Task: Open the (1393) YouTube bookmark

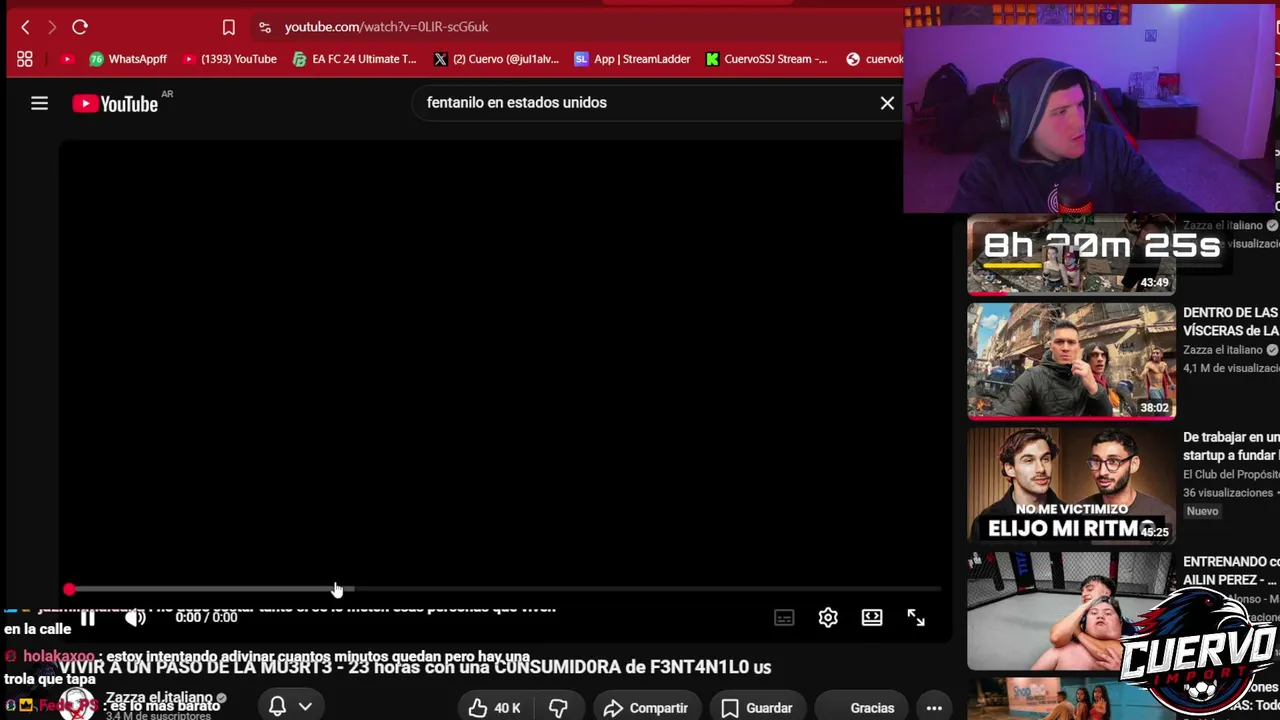Action: 229,59
